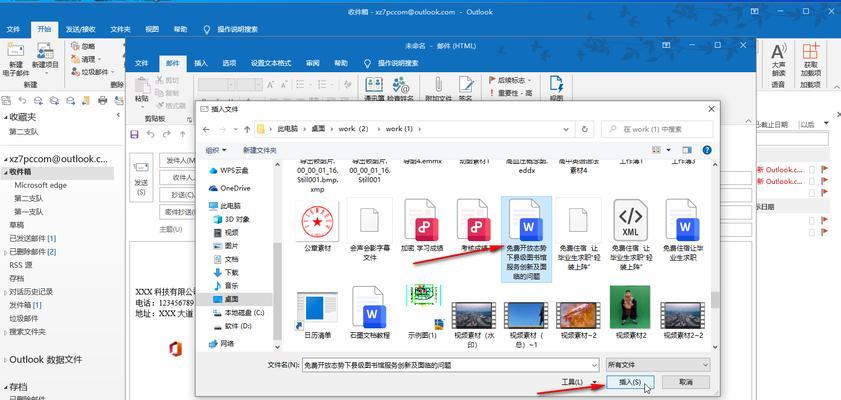Open 已删除邮件 [2] folder in Outlook
Image resolution: width=841 pixels, height=400 pixels.
33,251
